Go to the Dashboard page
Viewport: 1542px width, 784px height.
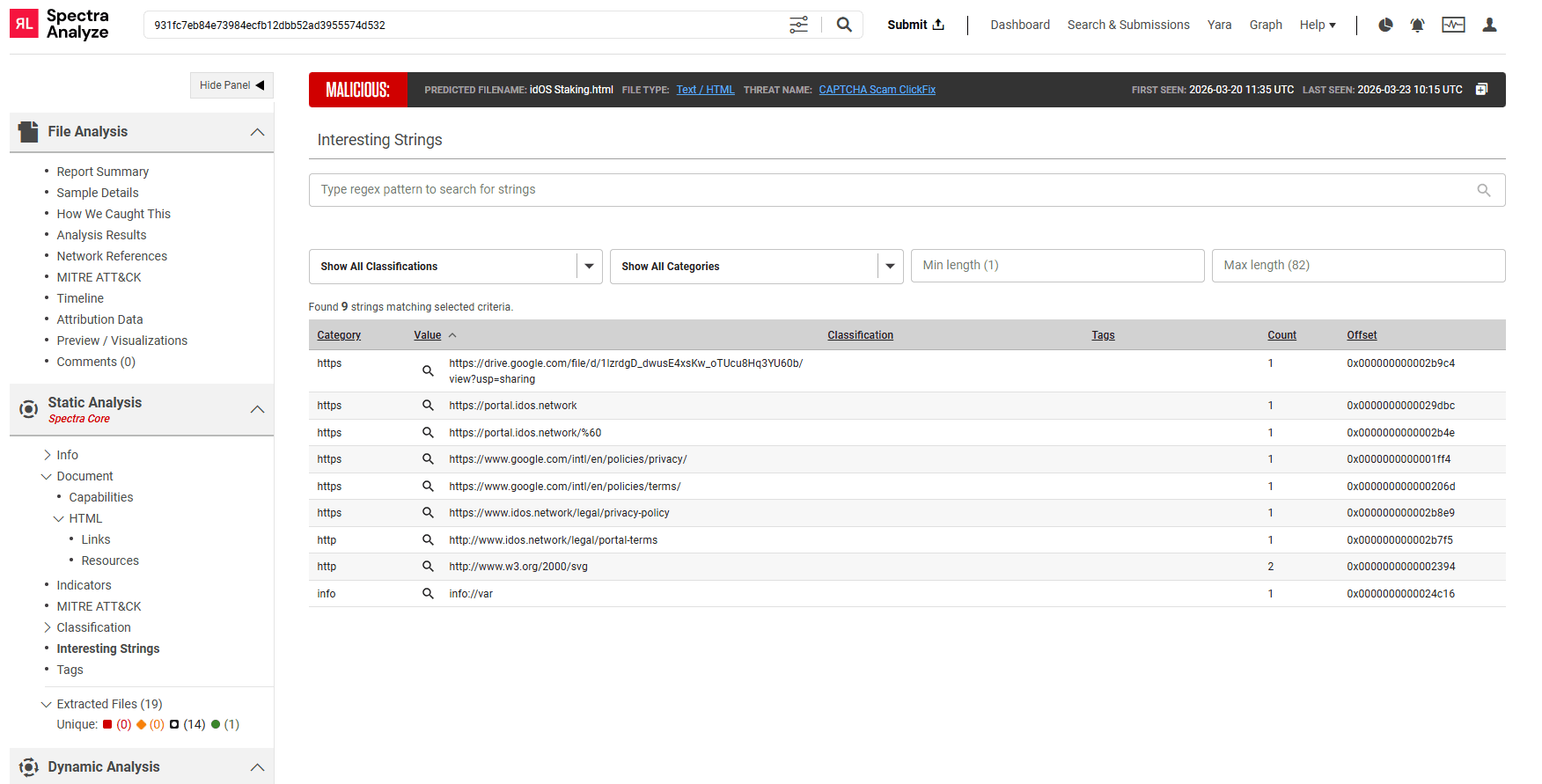tap(1019, 25)
